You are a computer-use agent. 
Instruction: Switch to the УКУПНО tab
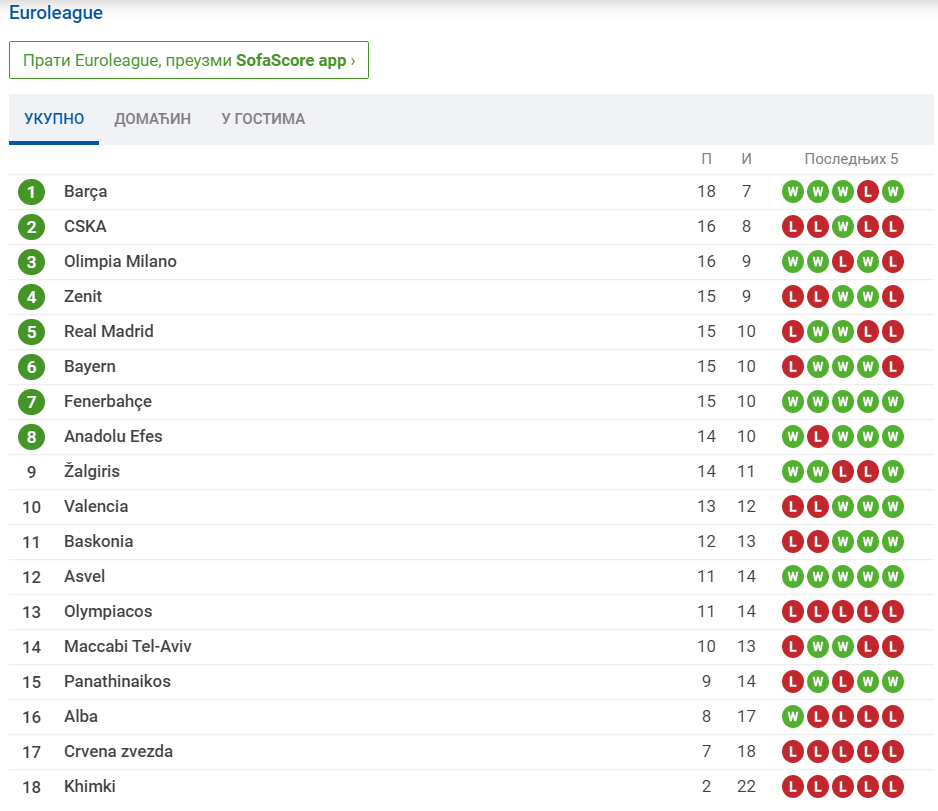54,118
